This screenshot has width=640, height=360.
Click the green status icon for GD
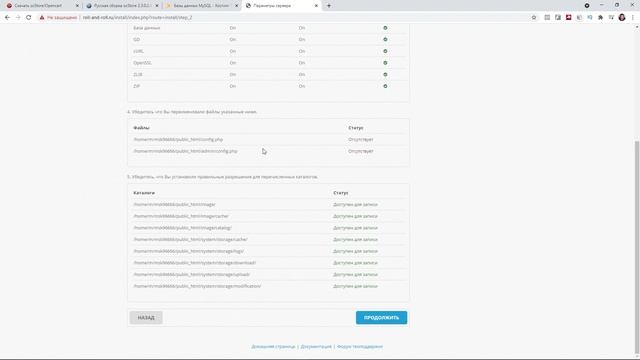385,40
